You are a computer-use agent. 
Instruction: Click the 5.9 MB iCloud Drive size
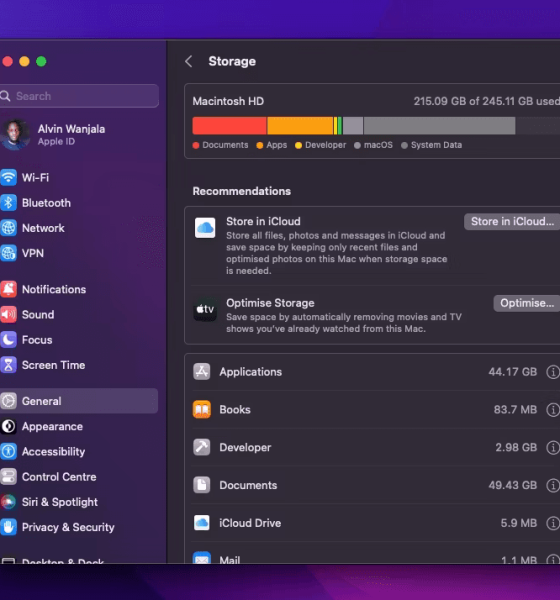click(x=519, y=523)
